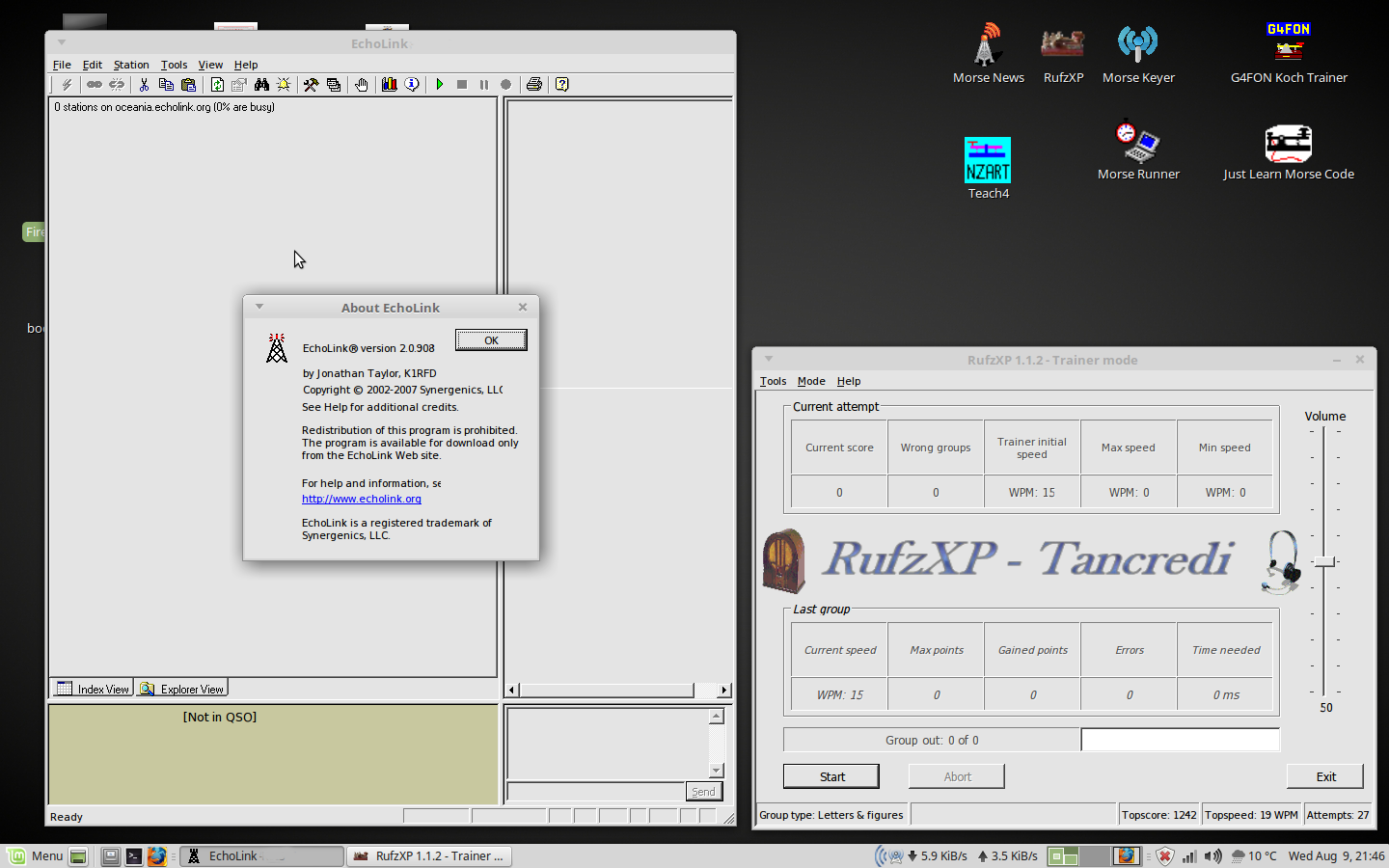The height and width of the screenshot is (868, 1389).
Task: Open the Edit menu in EchoLink
Action: point(93,65)
